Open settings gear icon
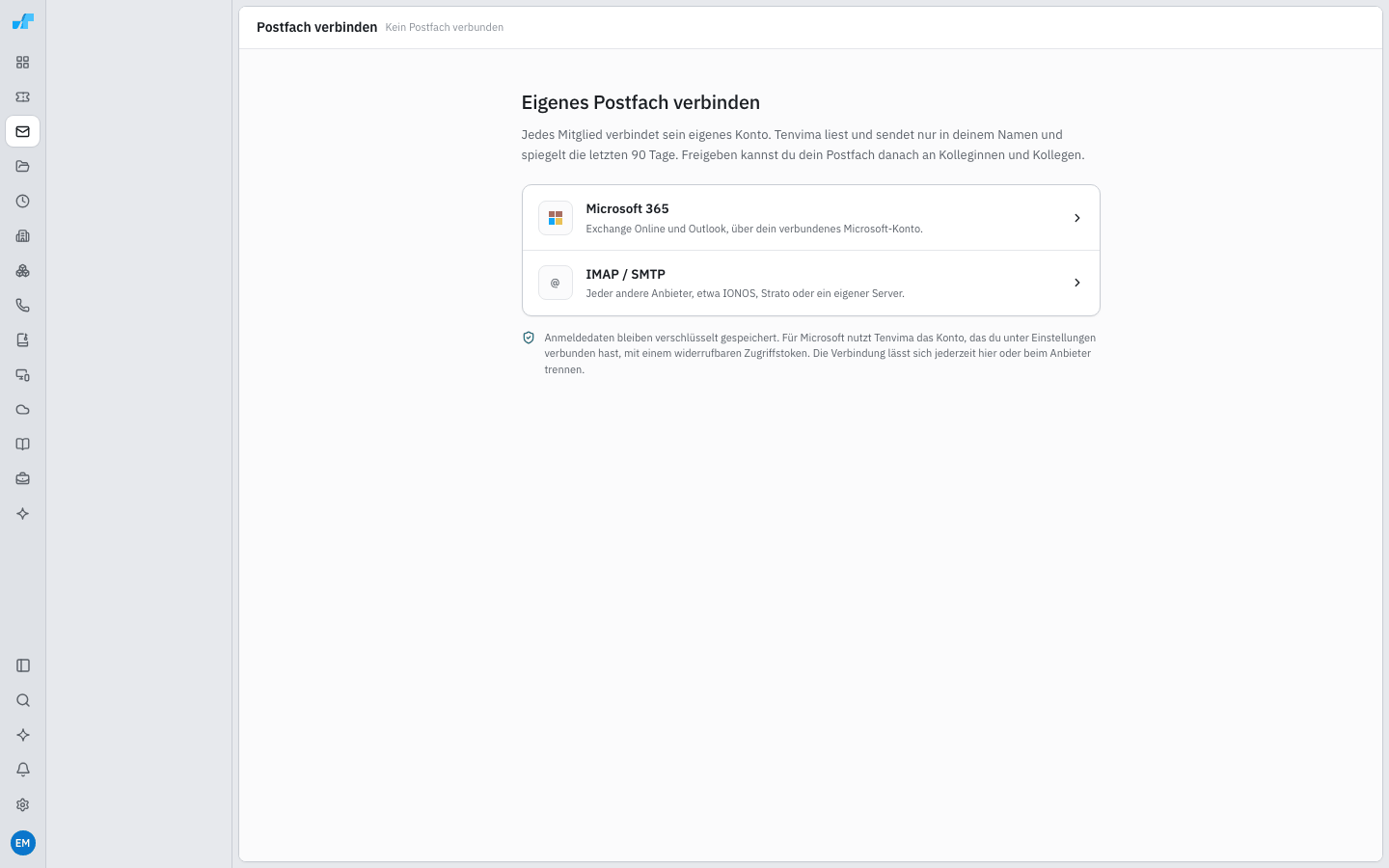 point(23,804)
